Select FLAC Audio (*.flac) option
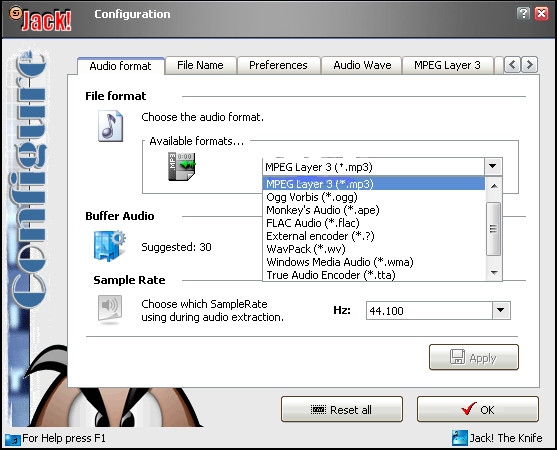This screenshot has height=450, width=557. point(374,223)
